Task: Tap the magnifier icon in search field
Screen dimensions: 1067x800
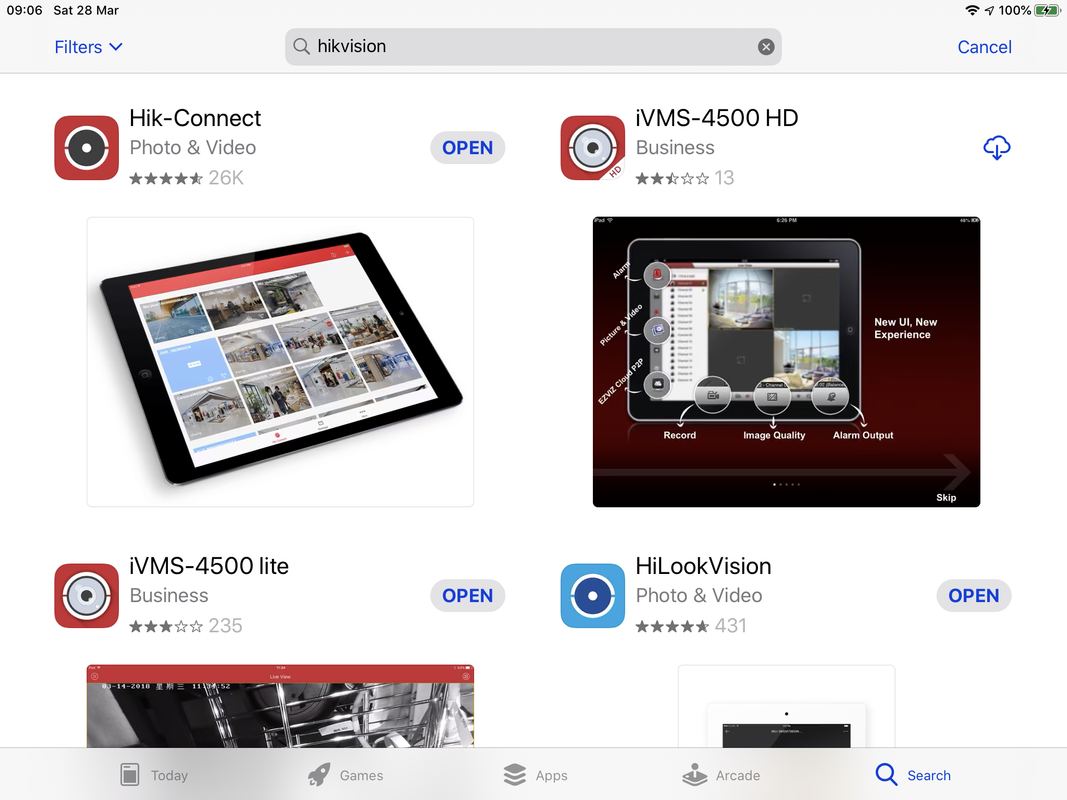Action: 301,46
